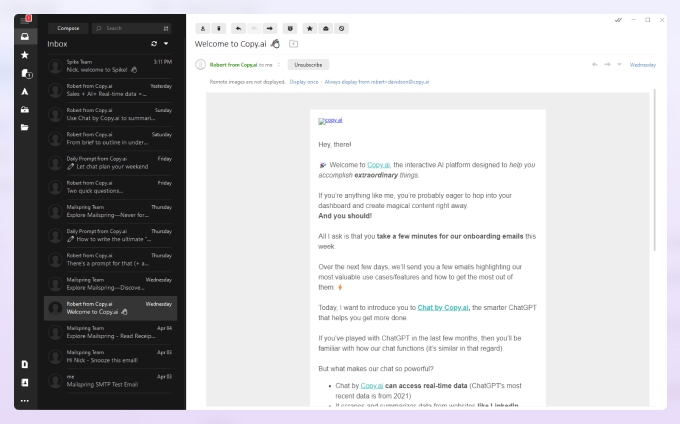Open the Sent paper-plane icon in sidebar
The height and width of the screenshot is (424, 680).
click(x=25, y=91)
